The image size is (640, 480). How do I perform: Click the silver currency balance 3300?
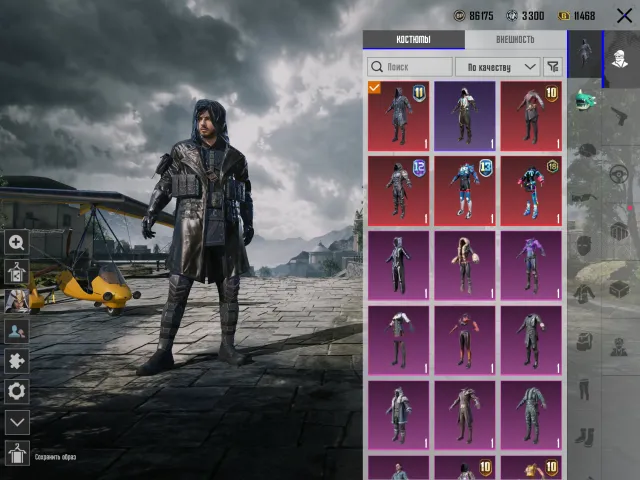525,16
